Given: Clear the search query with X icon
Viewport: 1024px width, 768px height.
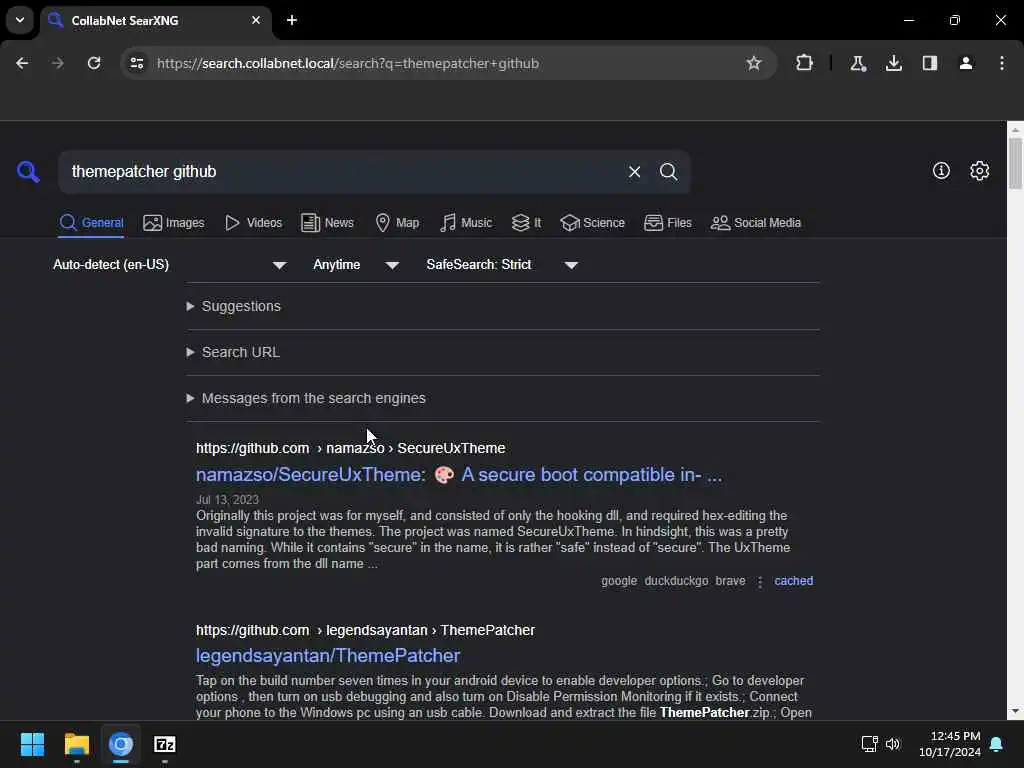Looking at the screenshot, I should click(x=634, y=172).
